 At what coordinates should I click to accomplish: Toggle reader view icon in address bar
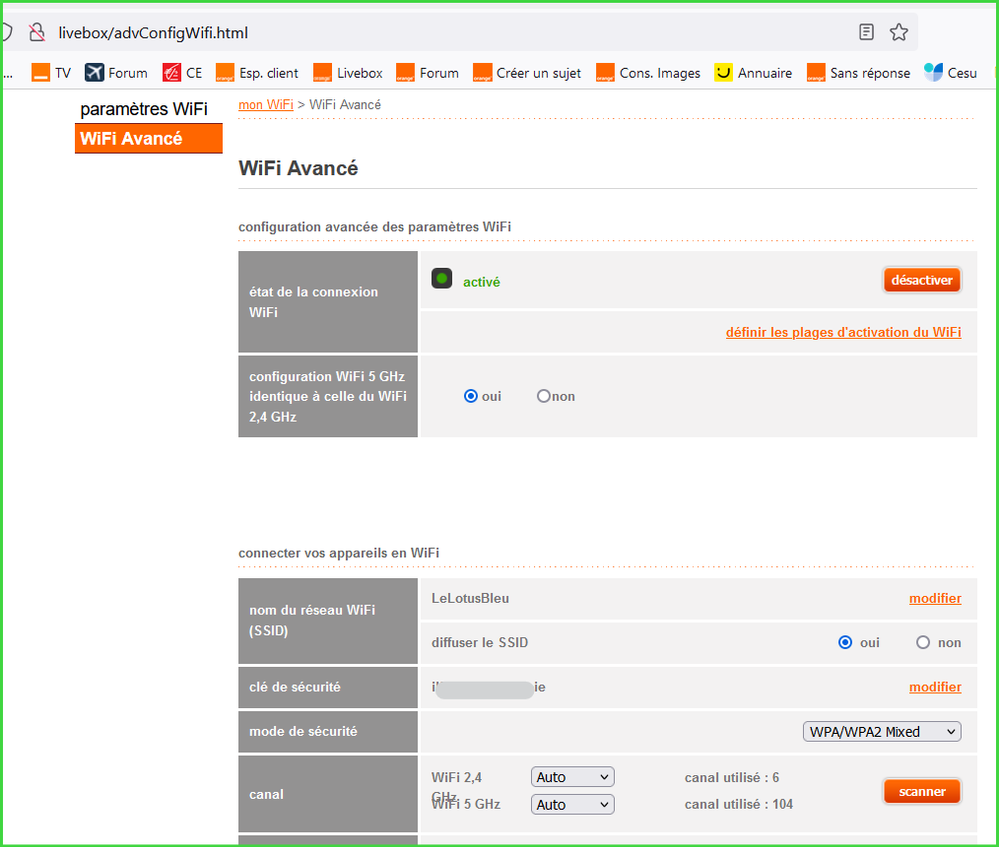(x=866, y=32)
